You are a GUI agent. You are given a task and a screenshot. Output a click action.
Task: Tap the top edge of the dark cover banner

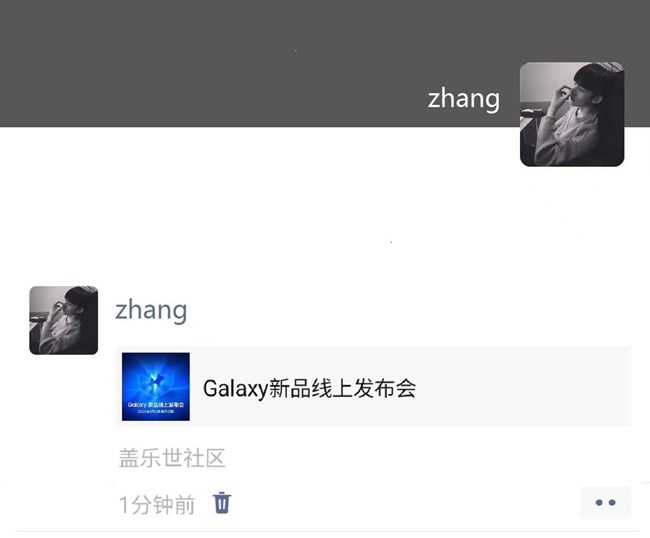coord(325,3)
